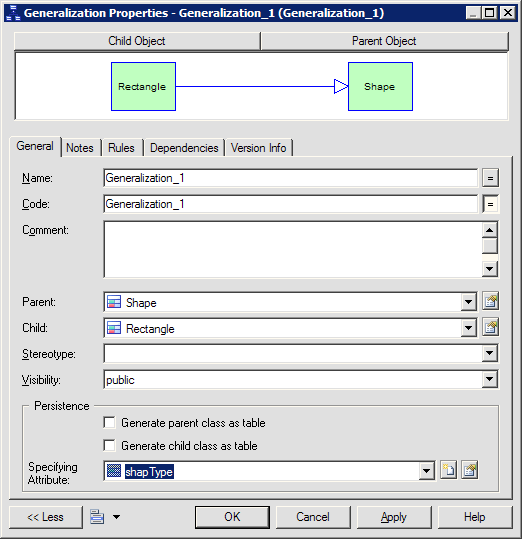Screen dimensions: 522x539
Task: Click inside the Comment text area
Action: [293, 250]
